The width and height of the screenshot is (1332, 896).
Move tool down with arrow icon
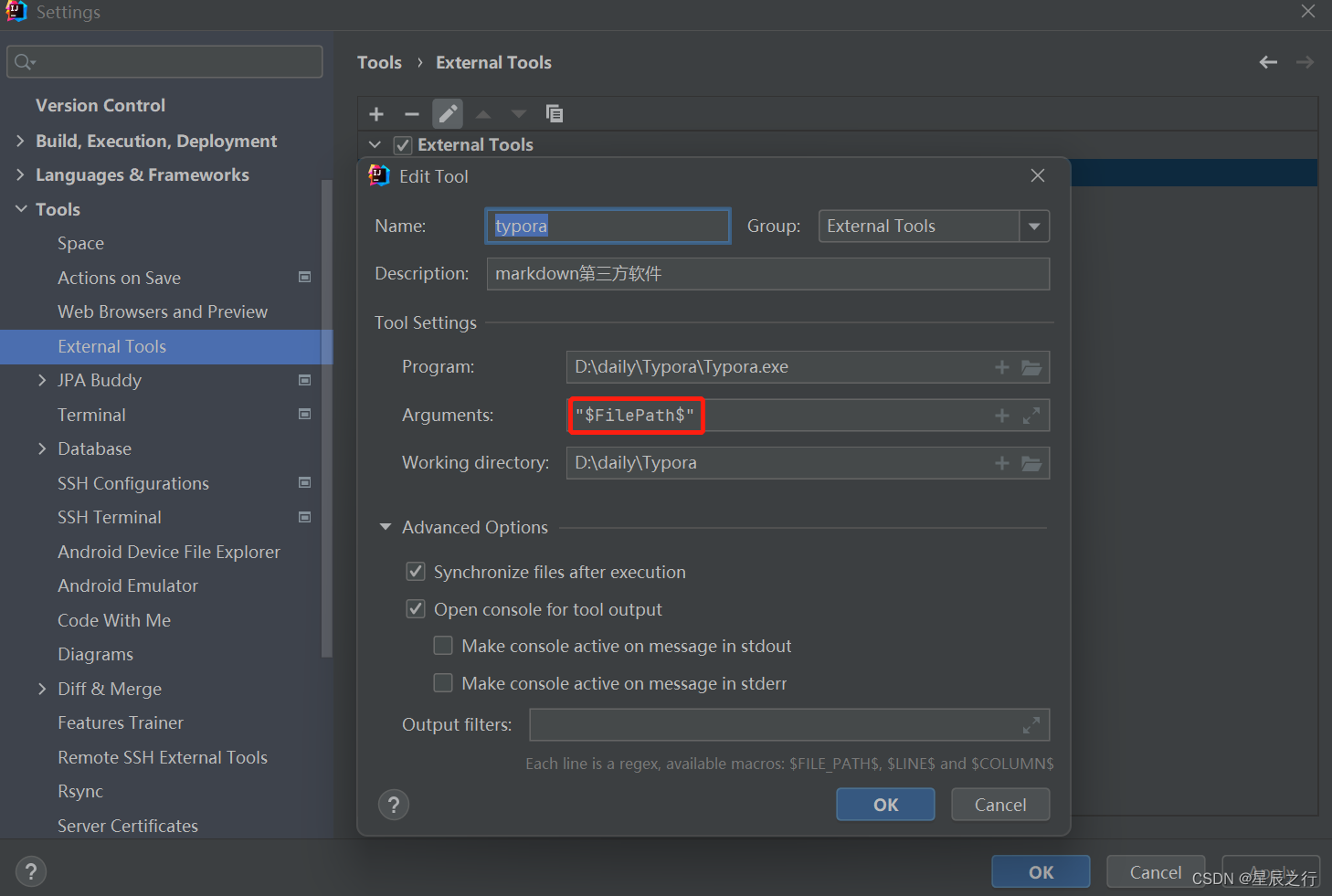pos(519,114)
